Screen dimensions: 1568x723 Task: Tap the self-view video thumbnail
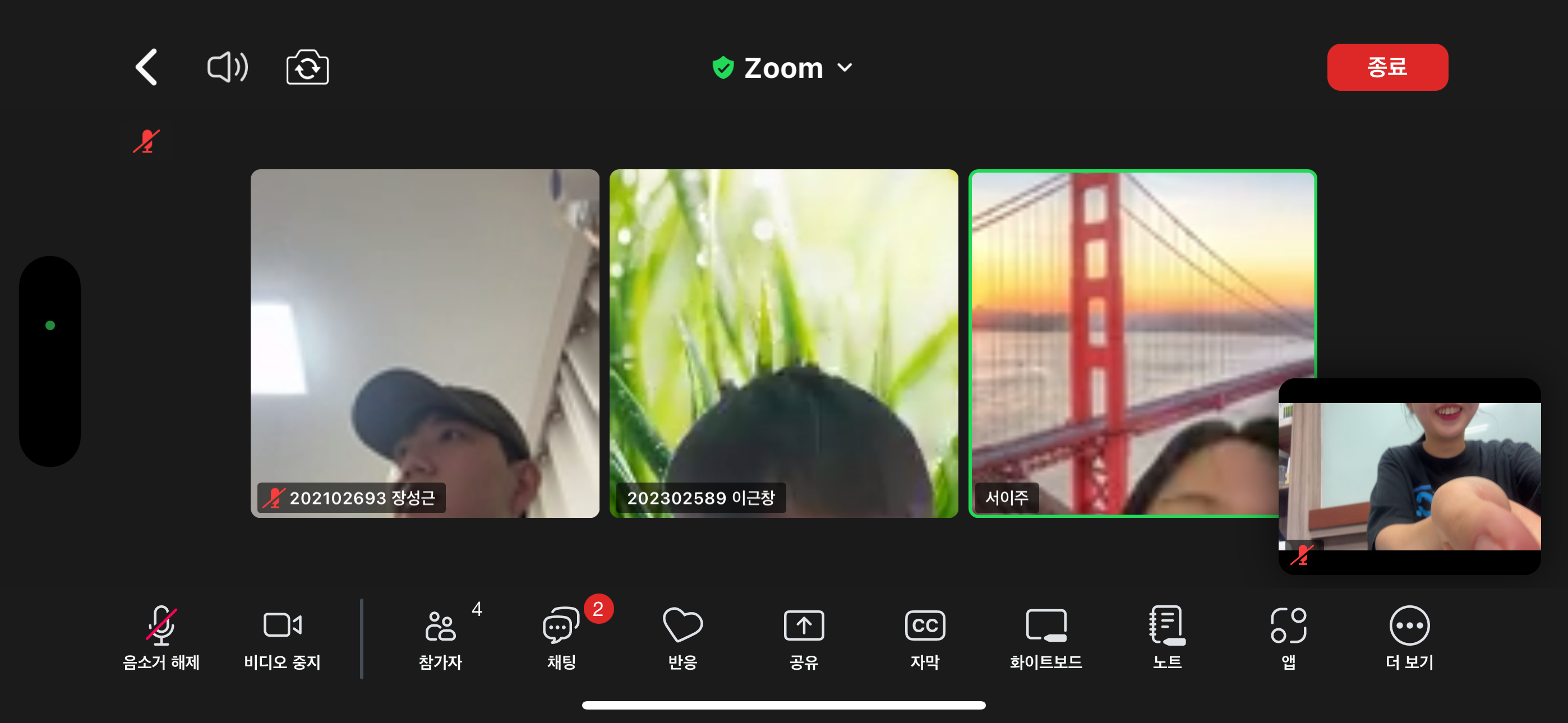[1409, 476]
